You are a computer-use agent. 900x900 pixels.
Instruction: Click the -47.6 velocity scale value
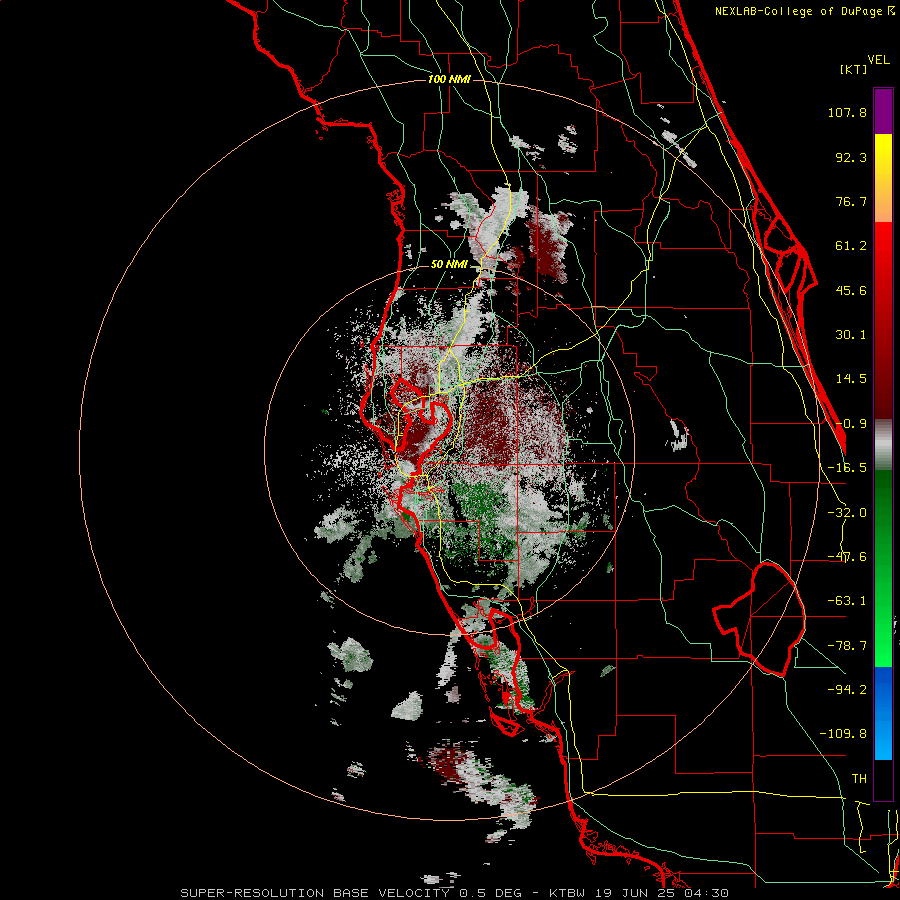click(847, 557)
